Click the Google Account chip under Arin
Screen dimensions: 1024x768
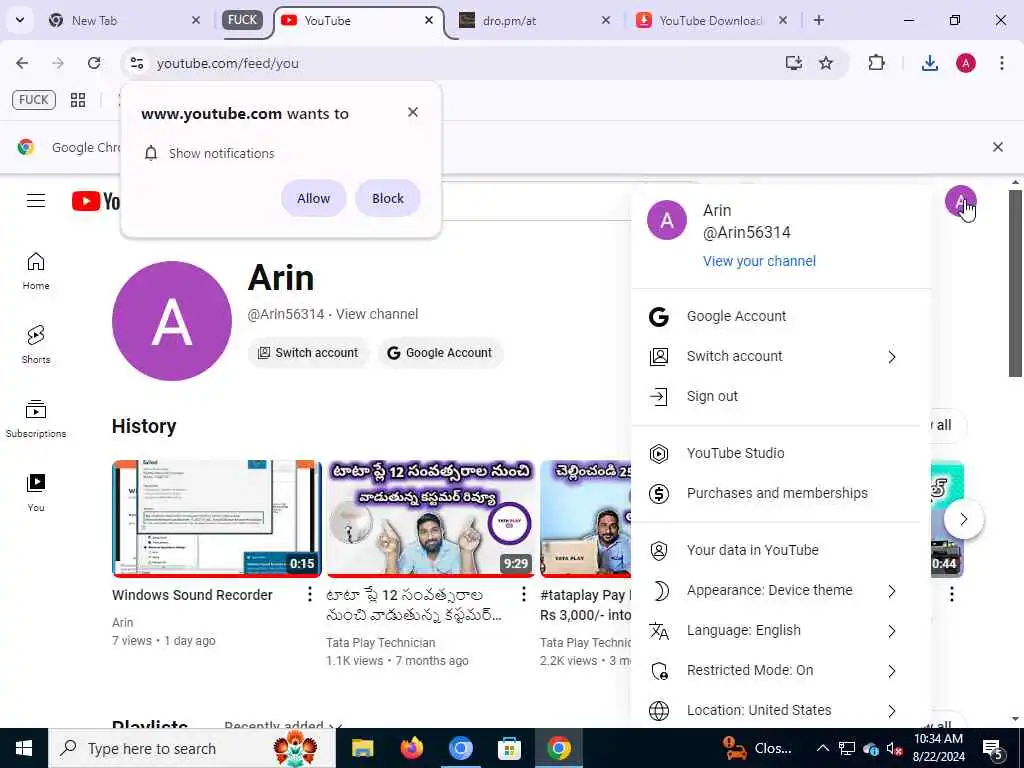(x=441, y=353)
